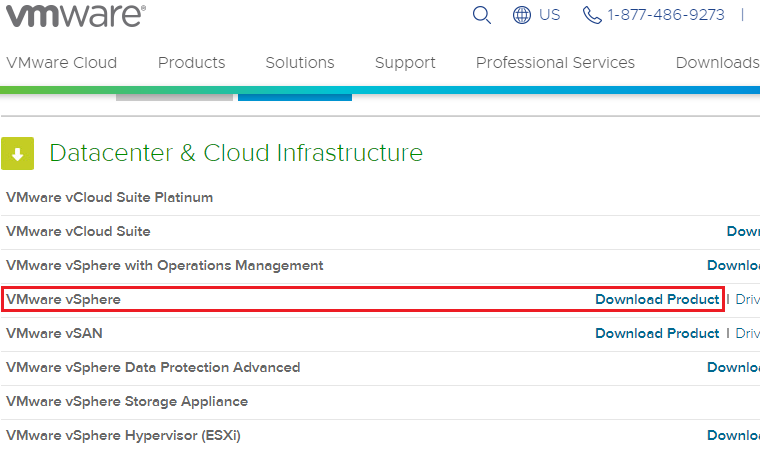
Task: Select VMware vCloud Suite Platinum text
Action: tap(110, 197)
